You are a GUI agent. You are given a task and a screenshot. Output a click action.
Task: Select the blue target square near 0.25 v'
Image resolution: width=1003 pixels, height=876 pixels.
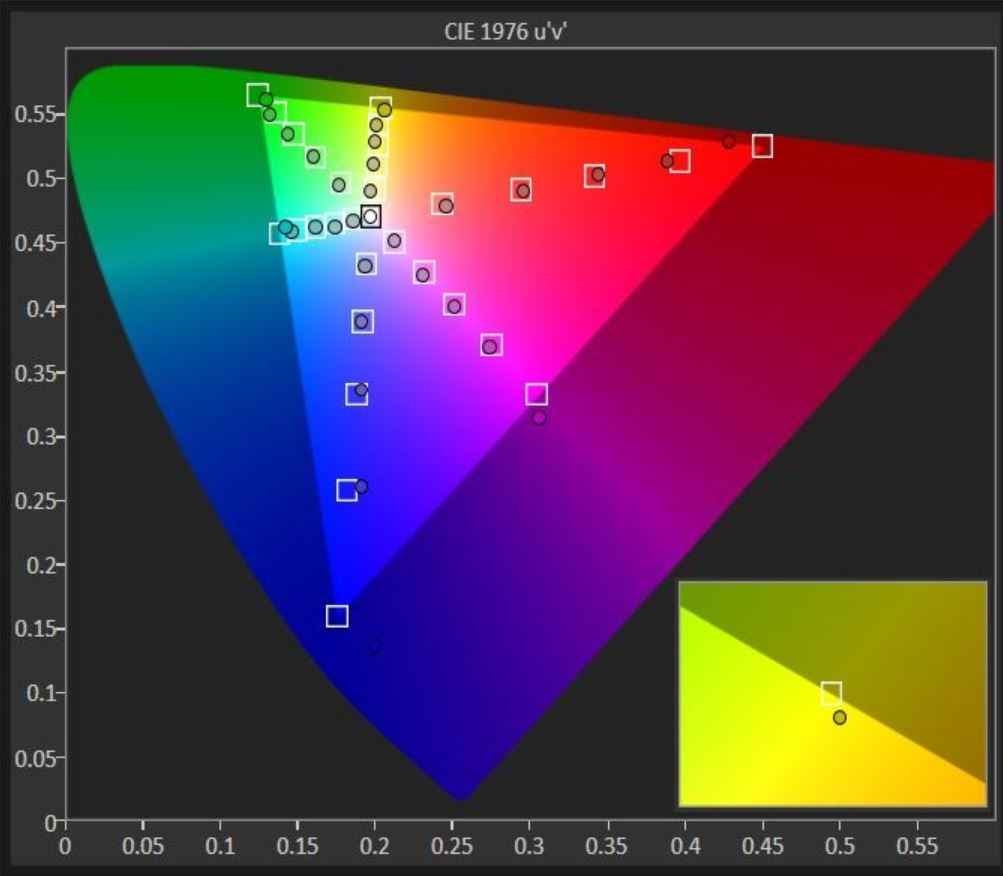[346, 490]
